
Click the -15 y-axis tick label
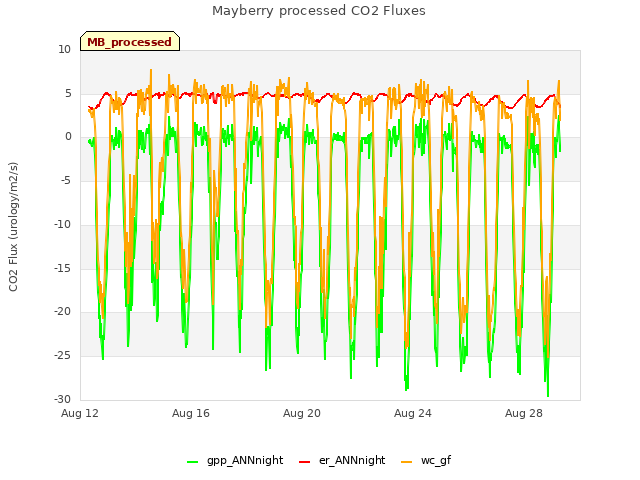pos(63,268)
